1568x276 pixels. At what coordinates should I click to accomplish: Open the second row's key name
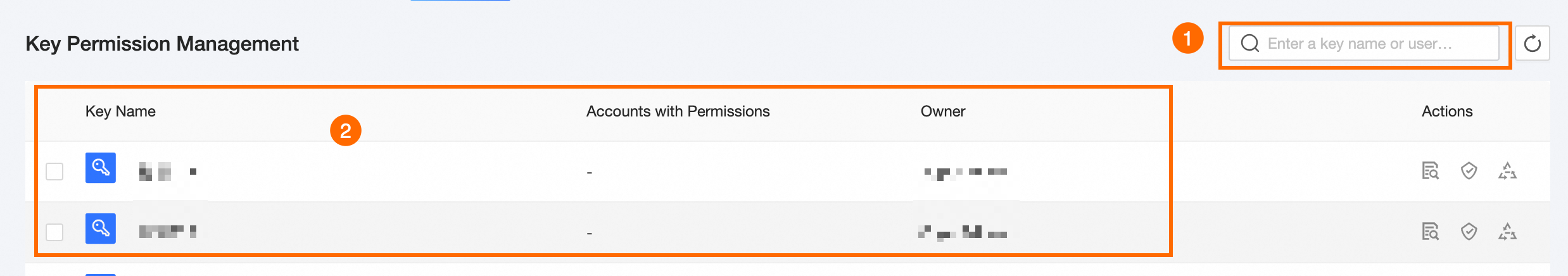tap(168, 232)
